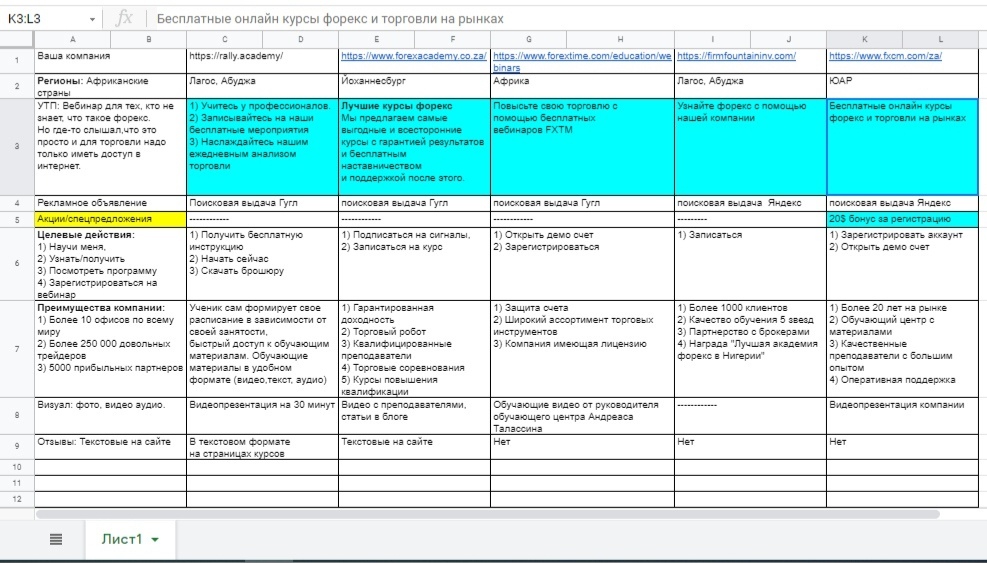This screenshot has height=563, width=987.
Task: Select column I header
Action: 713,39
